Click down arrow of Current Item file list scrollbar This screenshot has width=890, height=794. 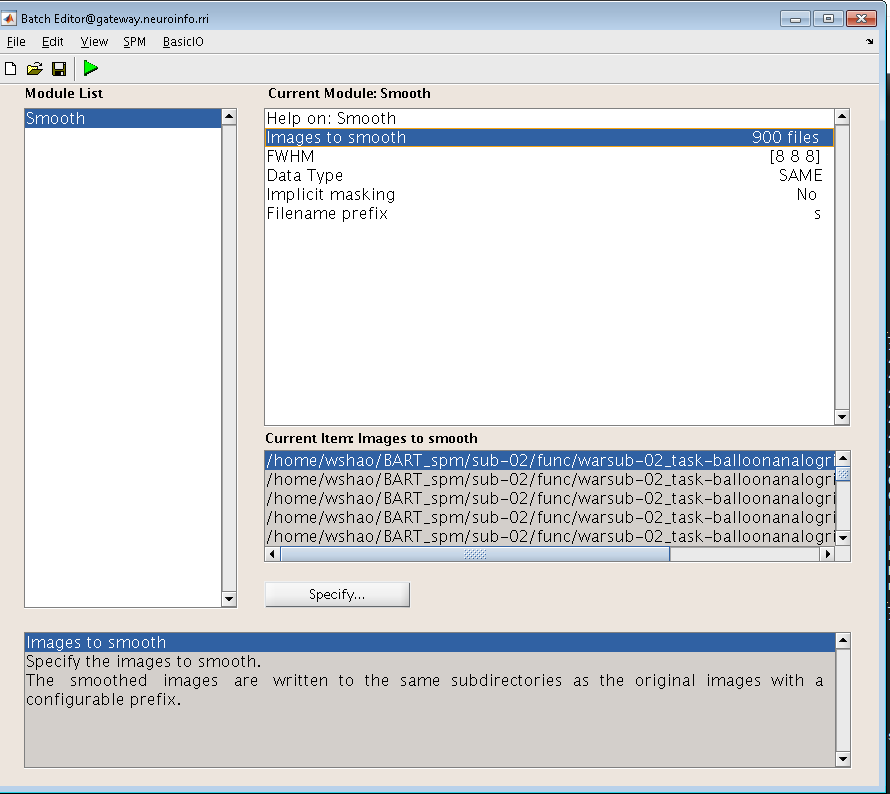pos(843,537)
